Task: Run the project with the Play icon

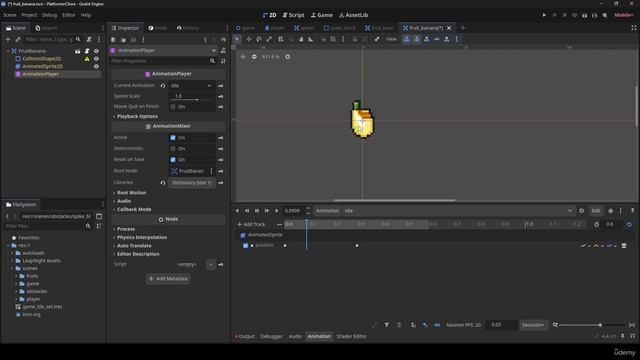Action: point(544,15)
